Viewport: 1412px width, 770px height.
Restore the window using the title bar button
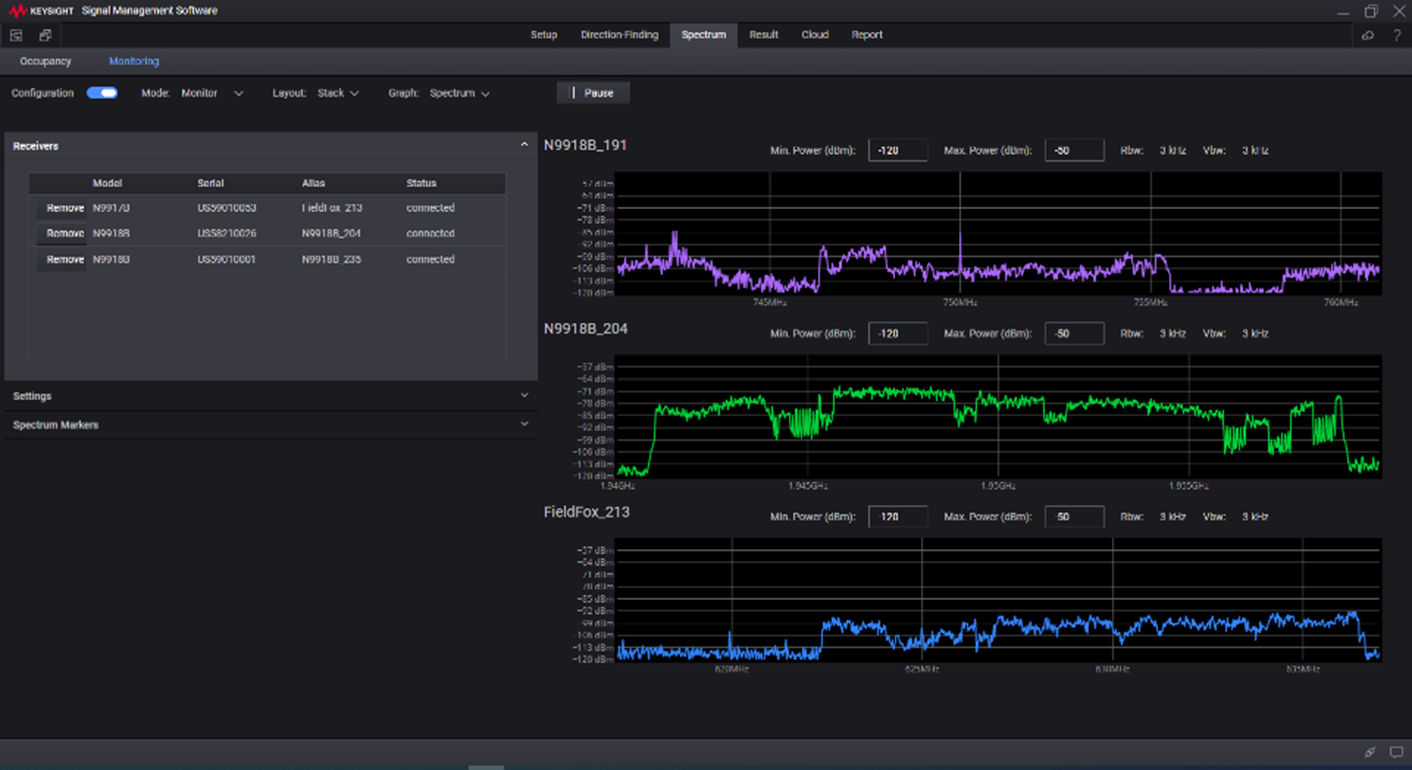click(x=1371, y=11)
